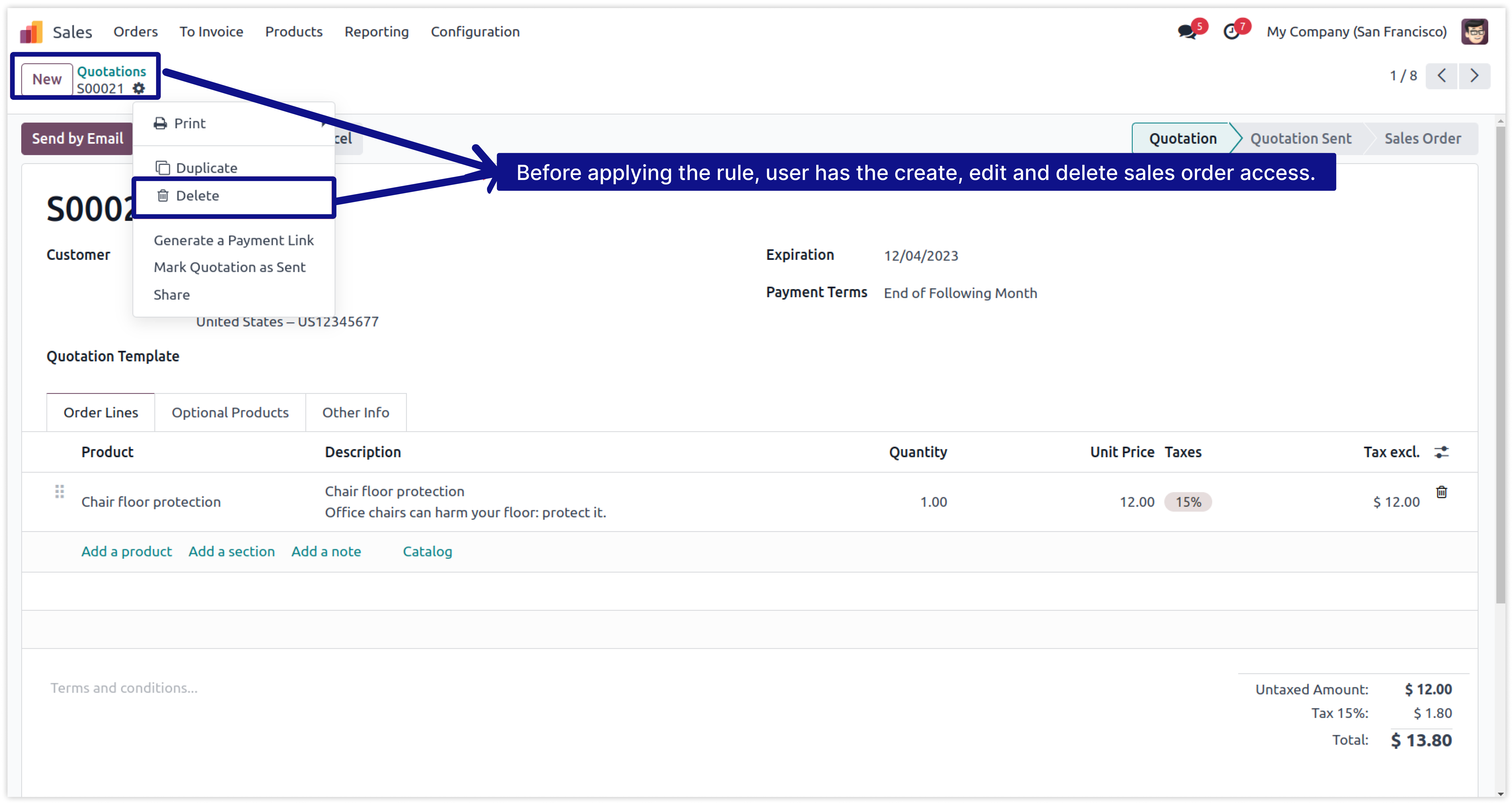Open the Reporting menu
This screenshot has width=1512, height=803.
[377, 32]
